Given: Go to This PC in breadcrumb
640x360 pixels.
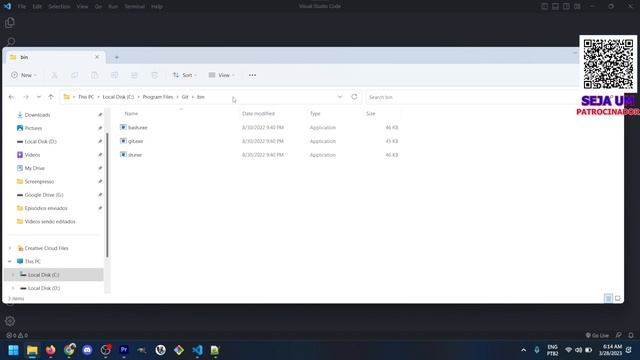Looking at the screenshot, I should (x=86, y=97).
